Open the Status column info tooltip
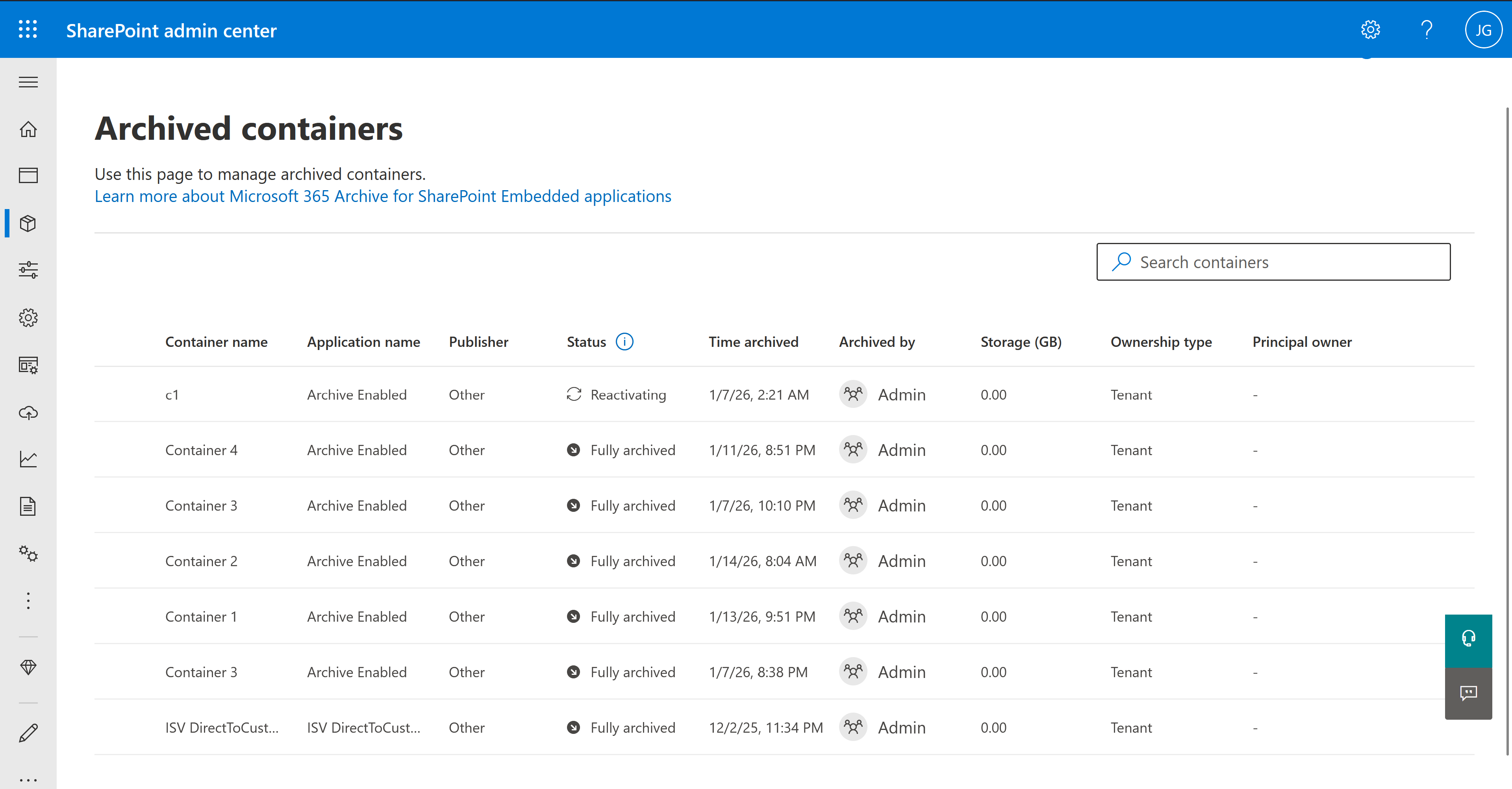 tap(624, 341)
